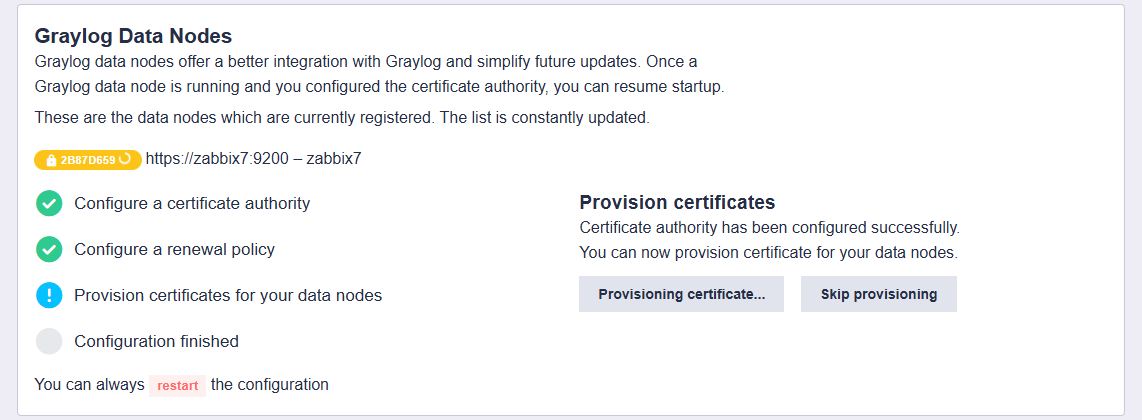The width and height of the screenshot is (1142, 420).
Task: Click the red restart configuration link
Action: [x=178, y=386]
